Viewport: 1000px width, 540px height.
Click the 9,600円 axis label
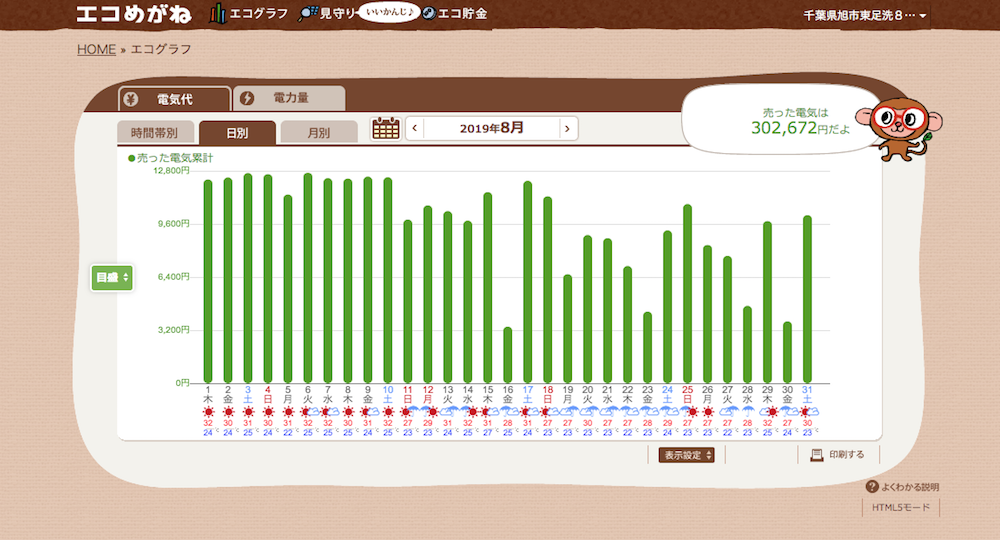(x=174, y=224)
